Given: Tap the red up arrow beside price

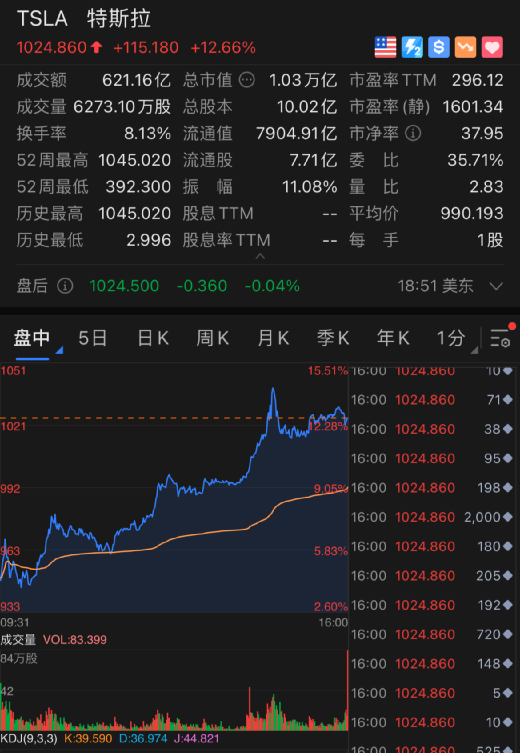Looking at the screenshot, I should 97,47.
